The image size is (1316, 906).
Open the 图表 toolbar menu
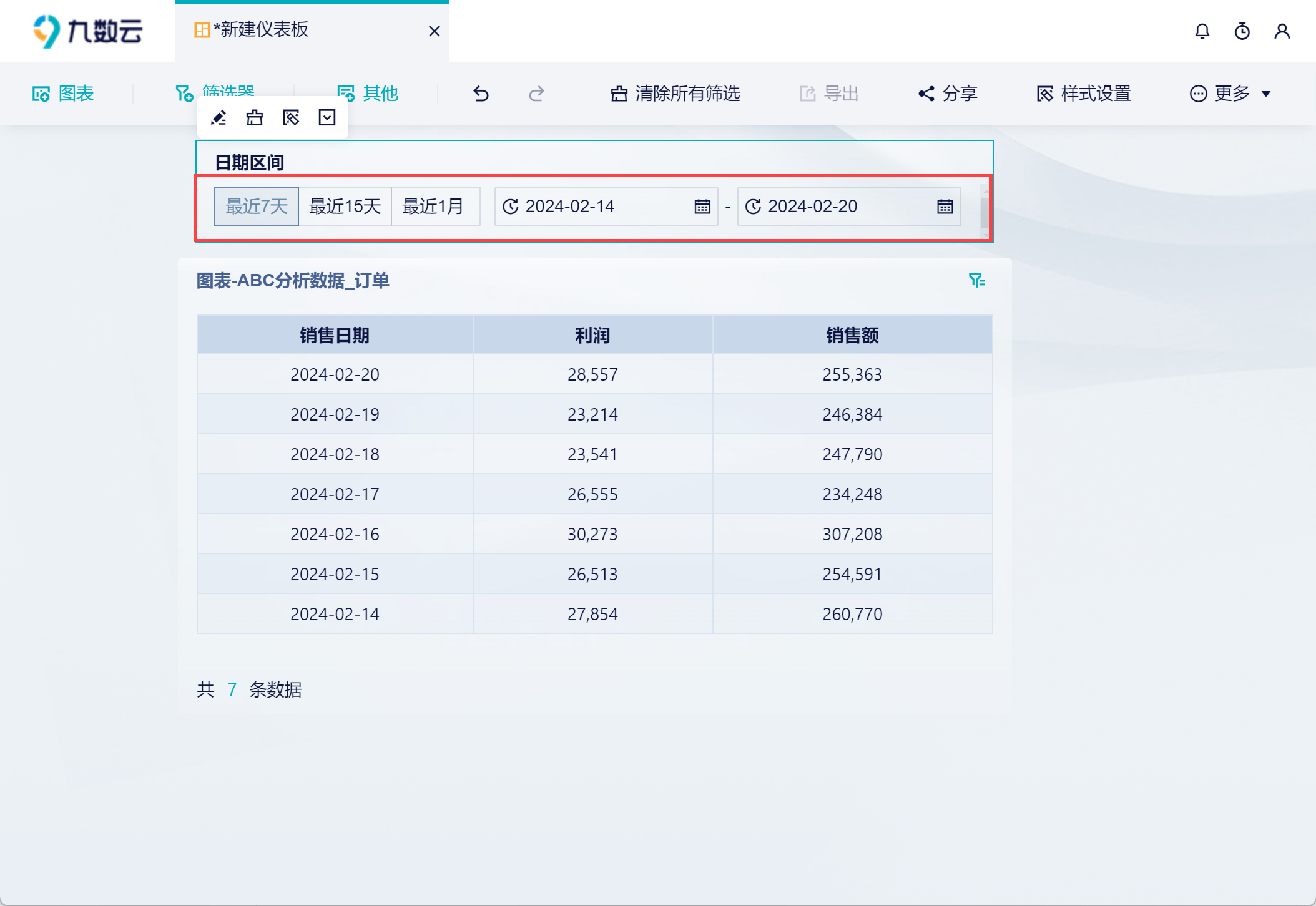63,94
